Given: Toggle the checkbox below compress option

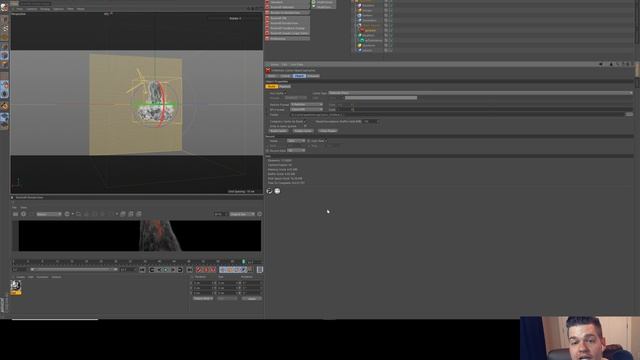Looking at the screenshot, I should (305, 126).
